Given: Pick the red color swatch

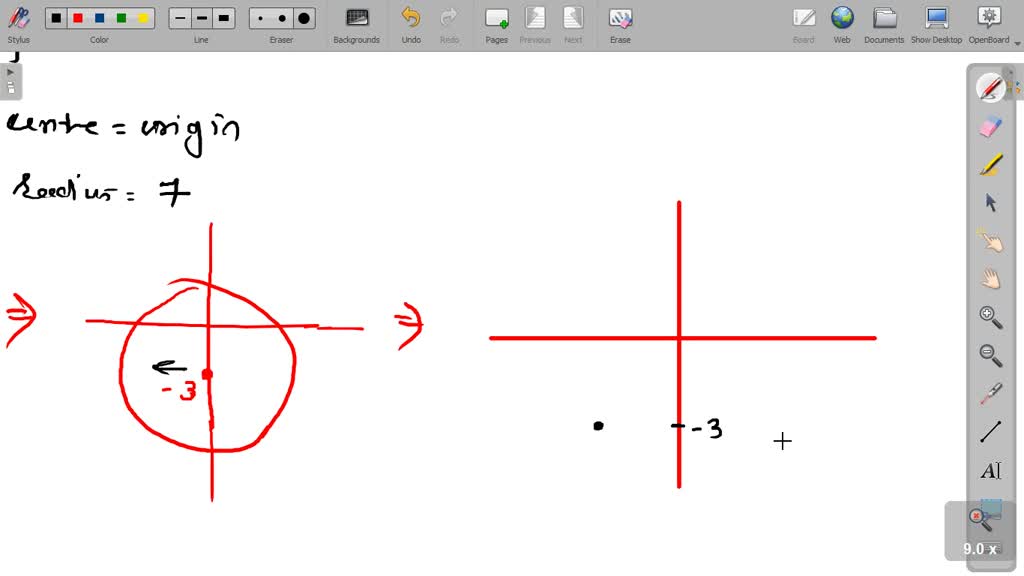Looking at the screenshot, I should [x=77, y=17].
